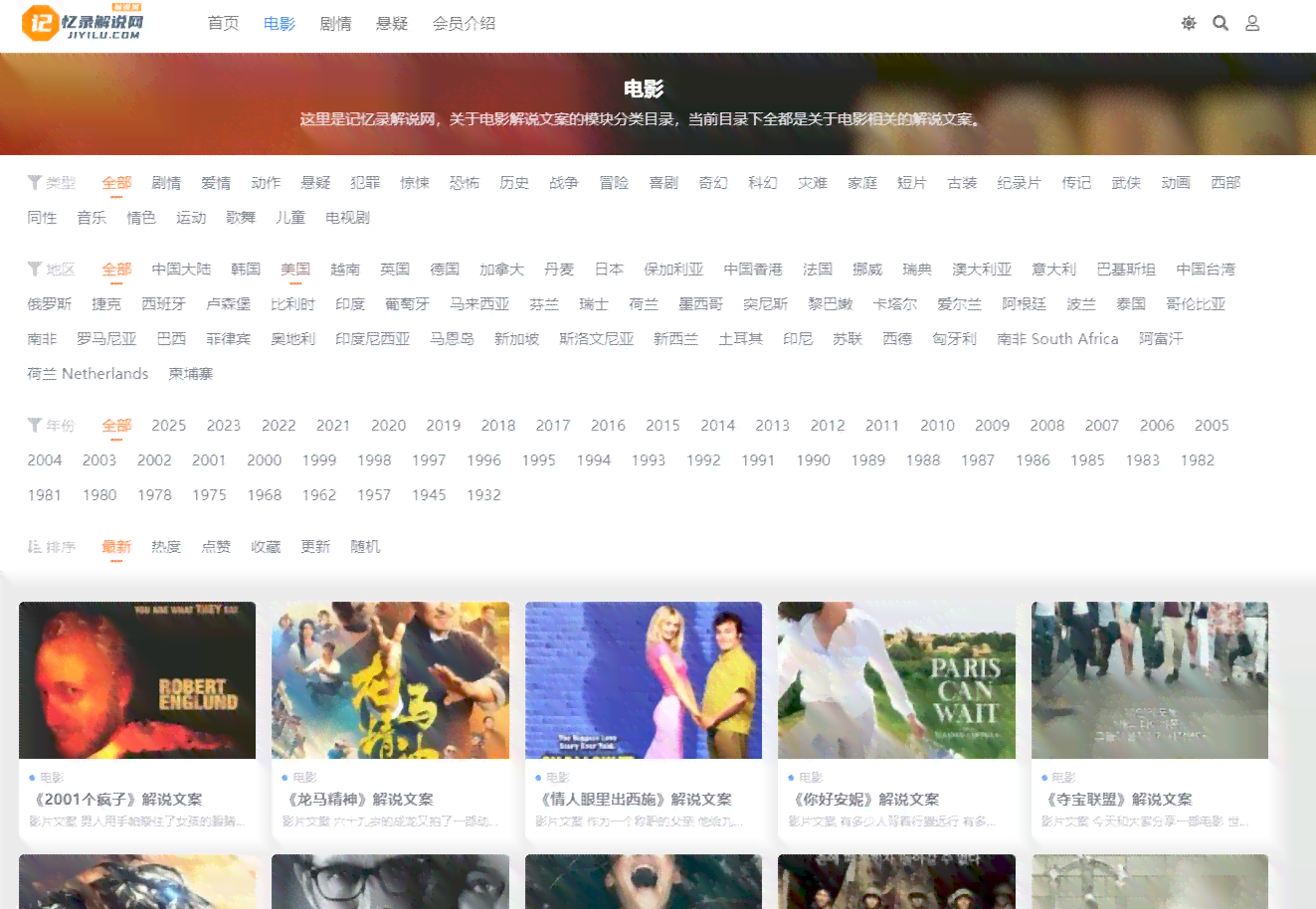Open the 会员介绍 nav item

464,23
